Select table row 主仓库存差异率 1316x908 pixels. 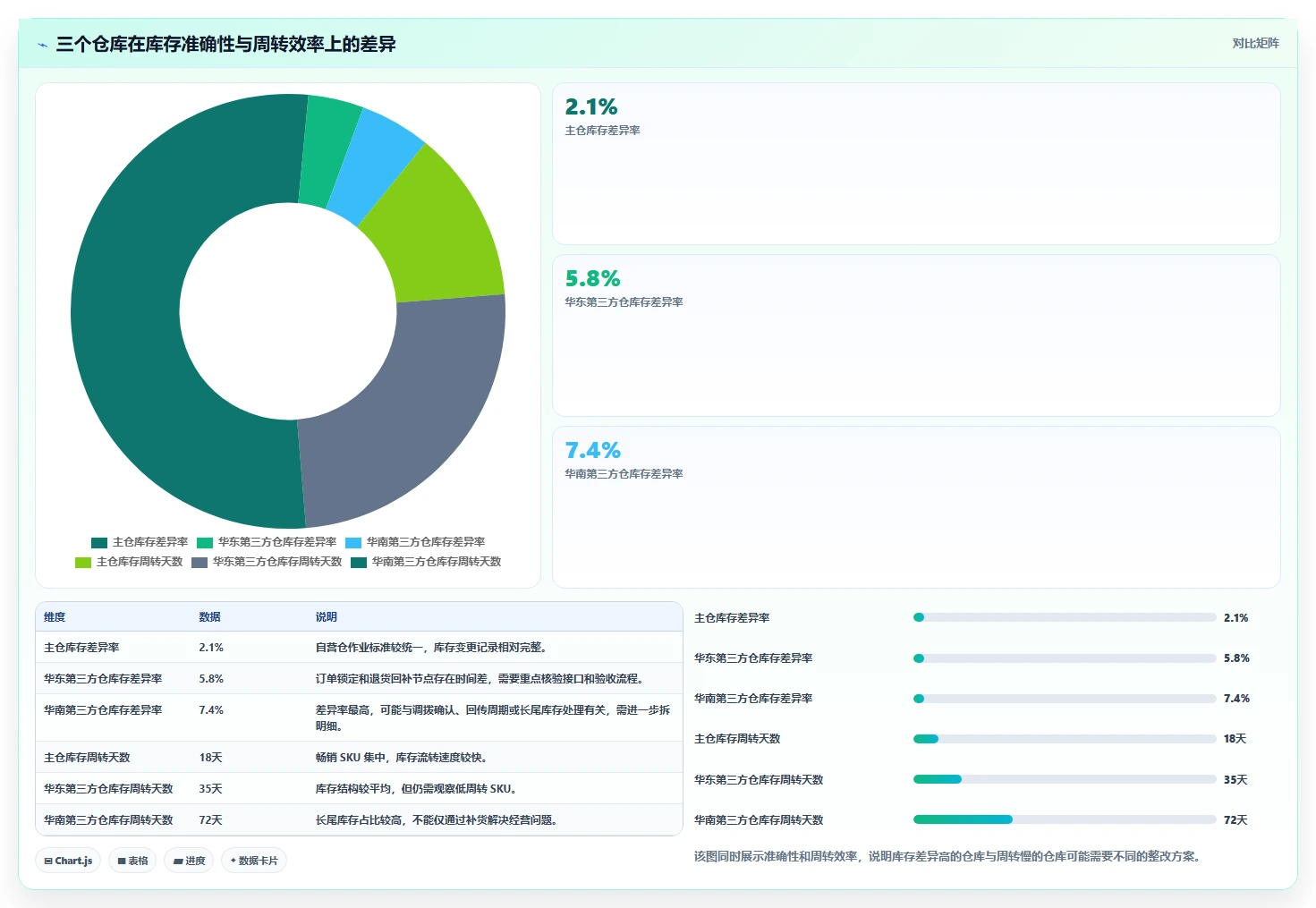(359, 648)
